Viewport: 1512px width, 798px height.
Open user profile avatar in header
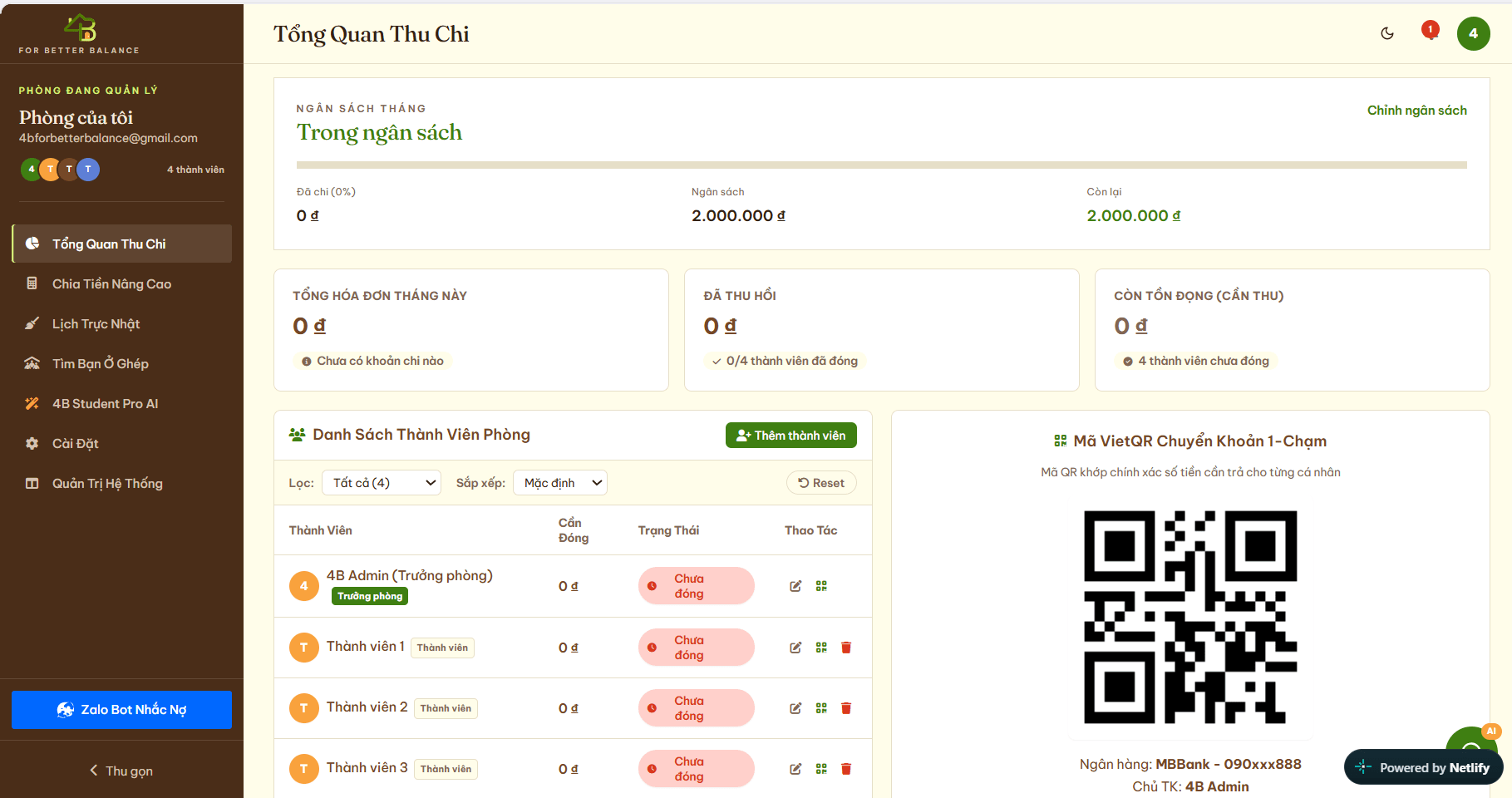[1473, 33]
